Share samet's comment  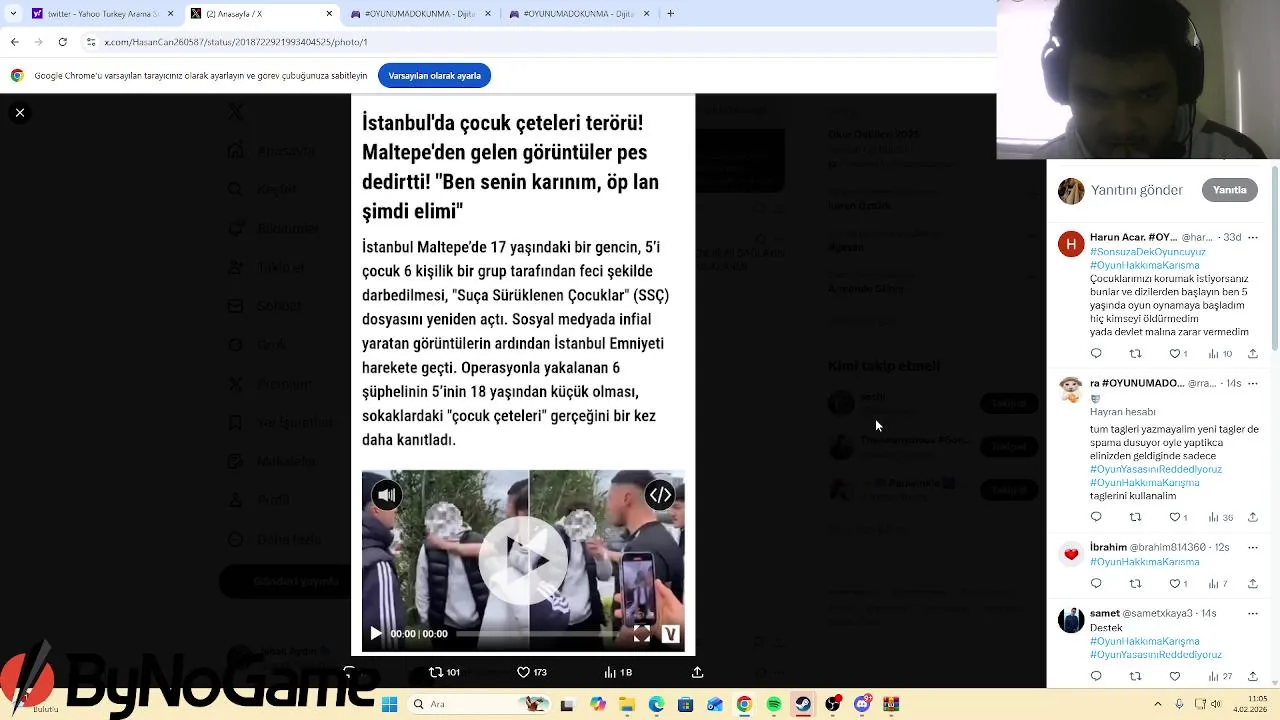pyautogui.click(x=1252, y=677)
